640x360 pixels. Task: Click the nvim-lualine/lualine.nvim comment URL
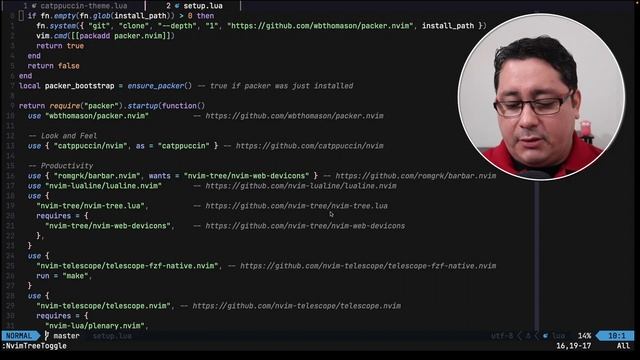[x=301, y=186]
